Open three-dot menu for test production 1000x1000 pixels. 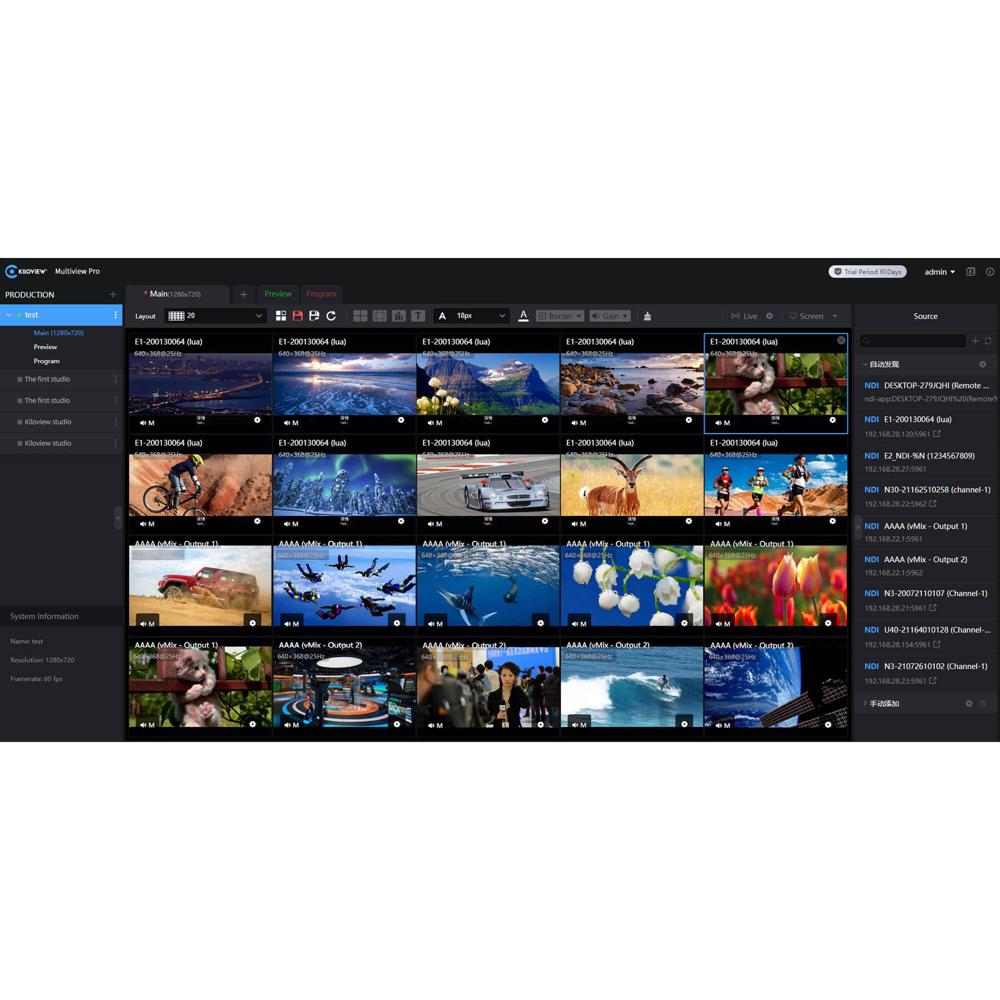(115, 315)
